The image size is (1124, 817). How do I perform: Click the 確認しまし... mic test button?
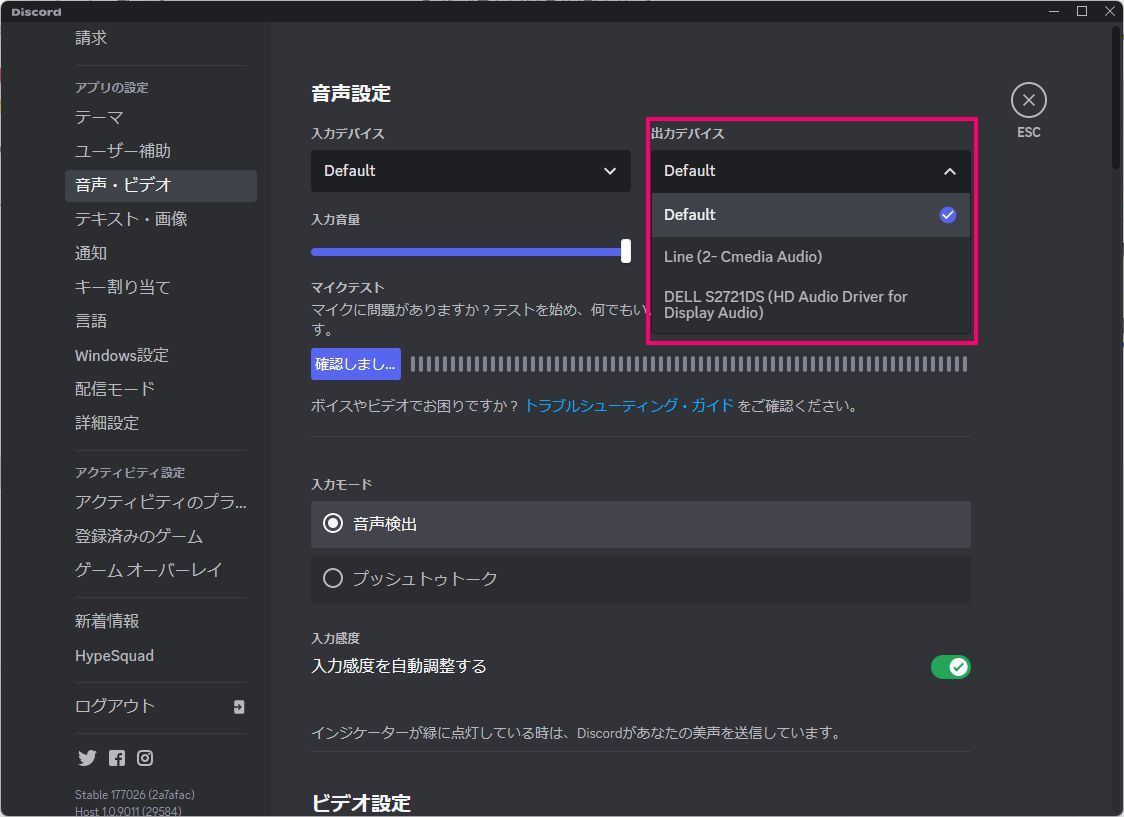(356, 364)
